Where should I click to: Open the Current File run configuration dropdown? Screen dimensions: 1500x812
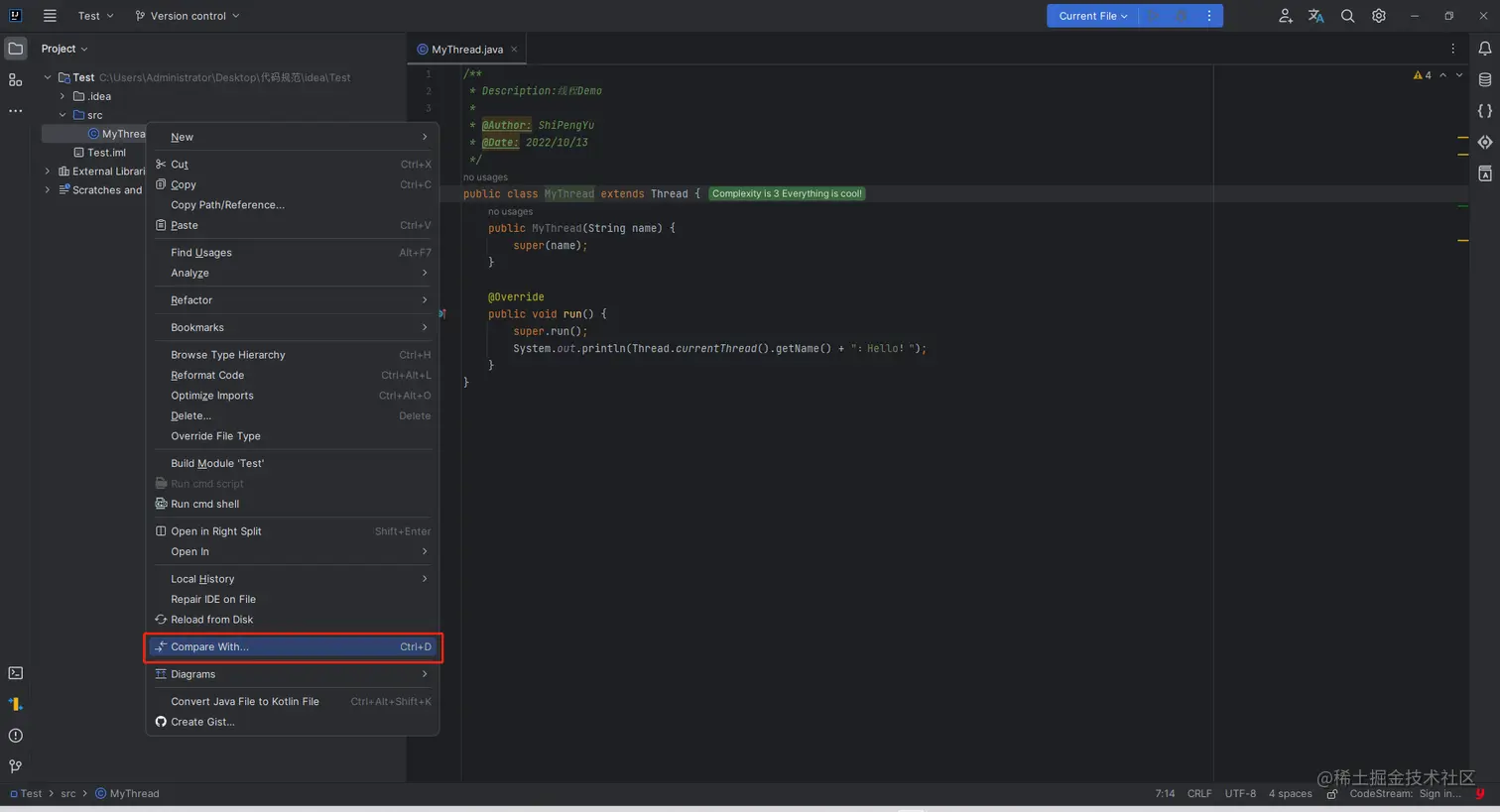pyautogui.click(x=1092, y=16)
